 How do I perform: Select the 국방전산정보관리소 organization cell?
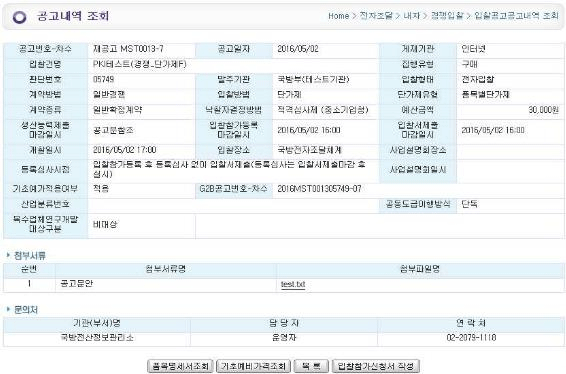click(x=97, y=338)
